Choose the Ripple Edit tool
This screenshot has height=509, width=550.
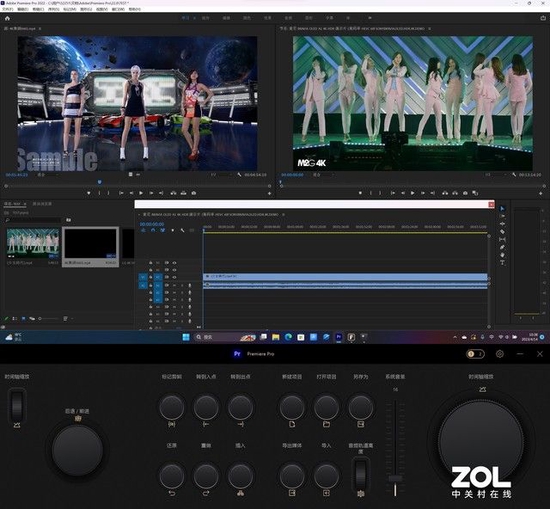(x=502, y=224)
